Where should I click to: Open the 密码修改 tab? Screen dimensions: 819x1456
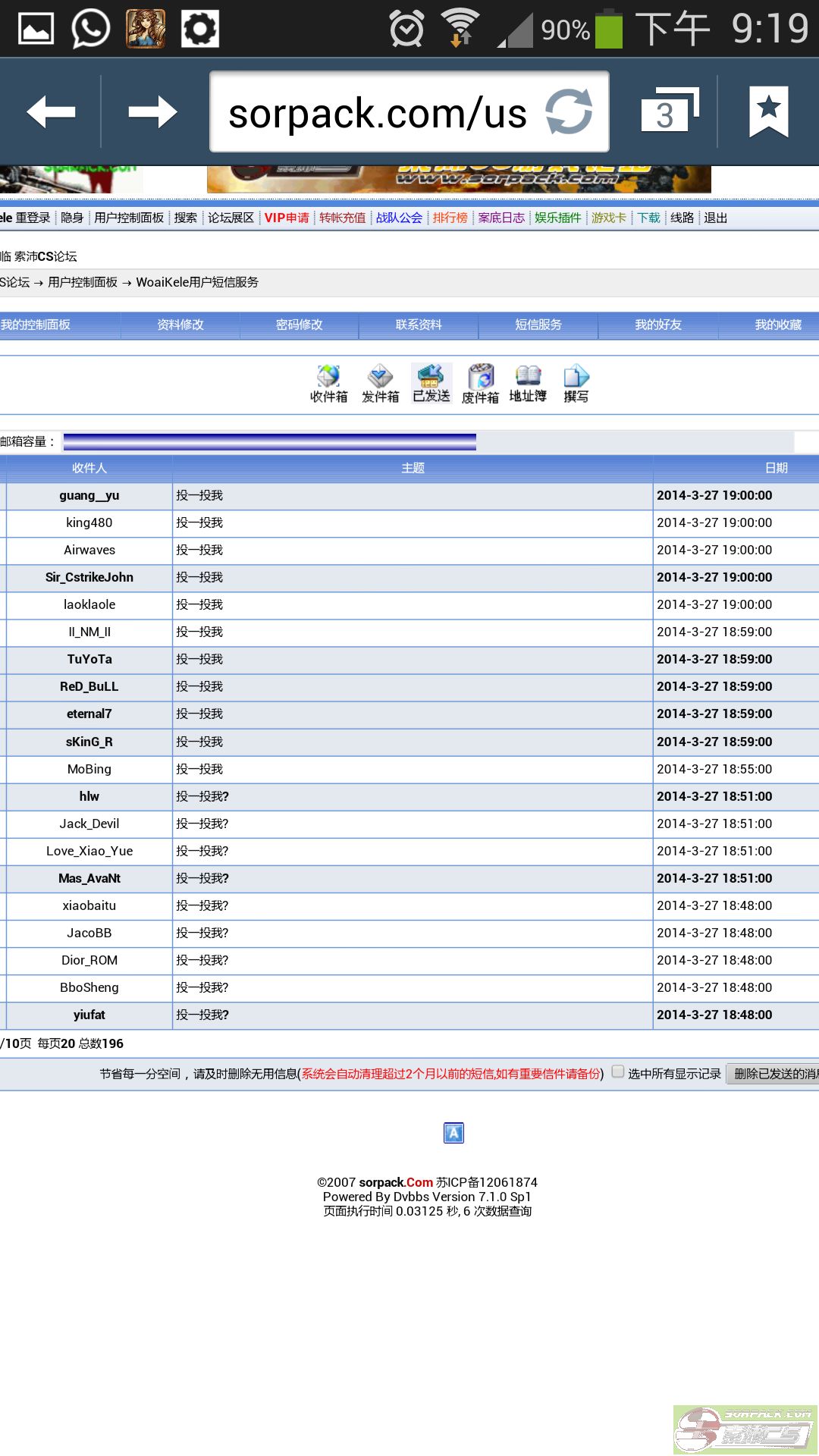coord(300,325)
